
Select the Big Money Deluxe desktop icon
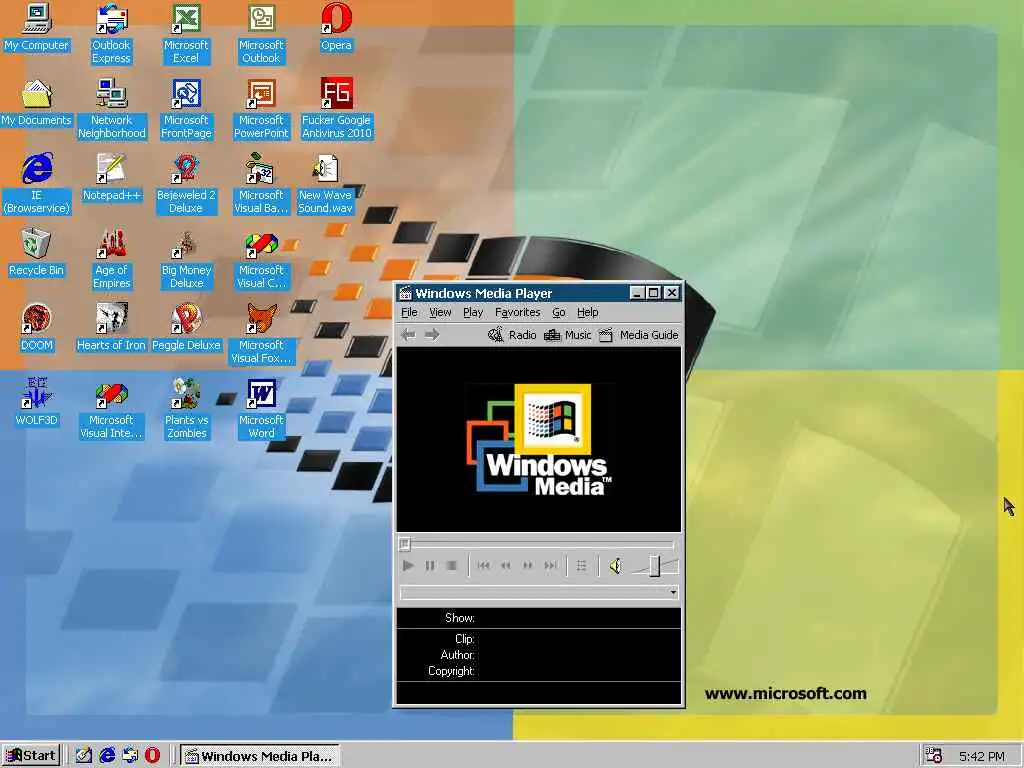coord(186,259)
